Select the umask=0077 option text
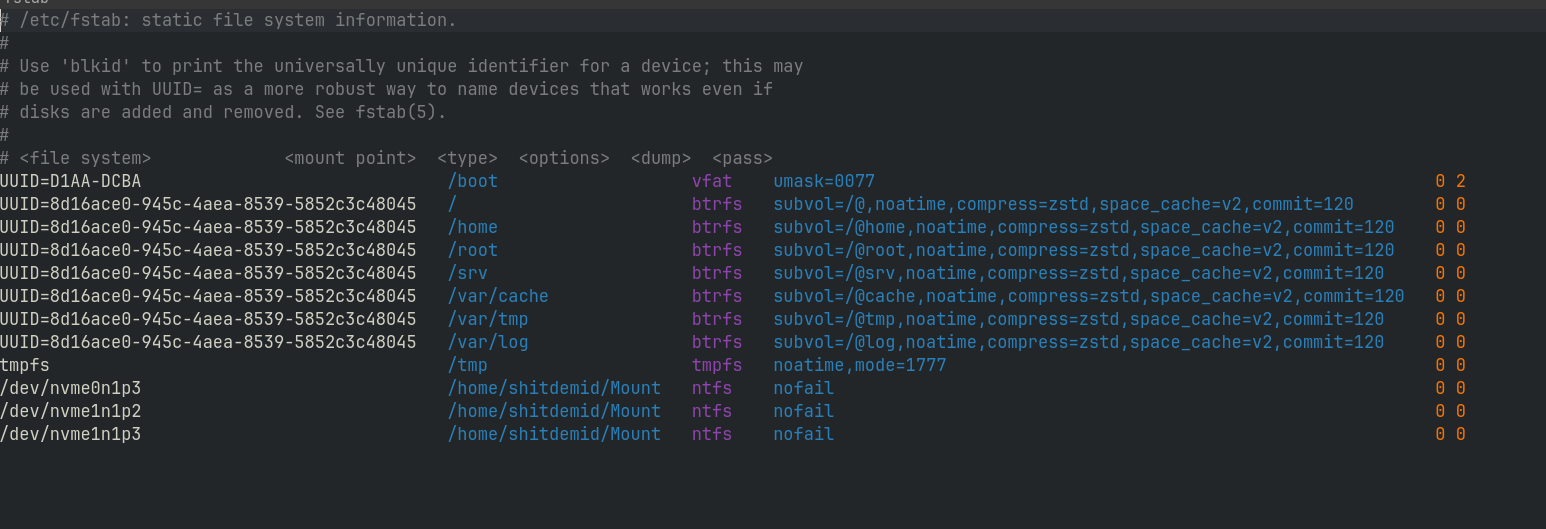This screenshot has height=529, width=1546. 824,181
